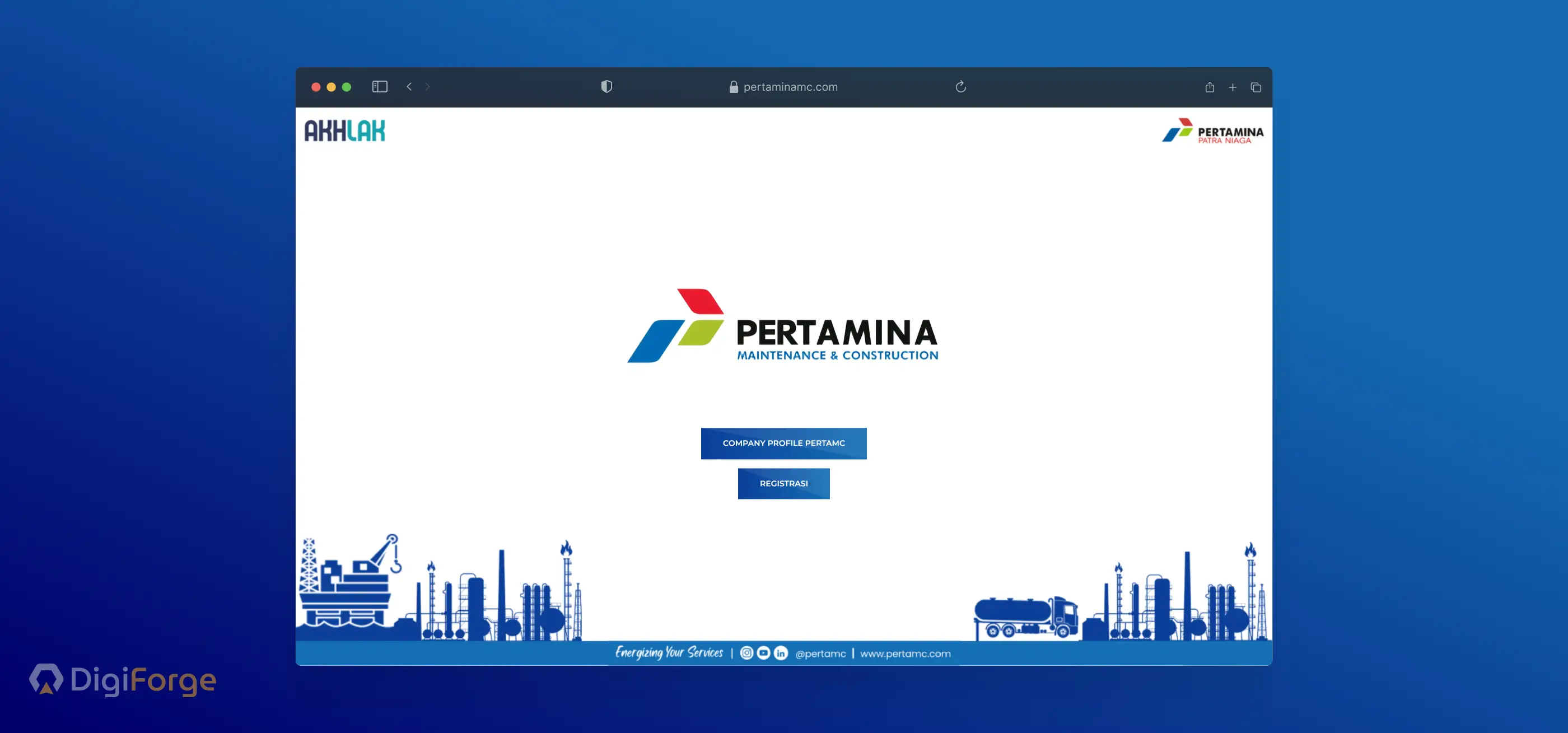The width and height of the screenshot is (1568, 733).
Task: Click the padlock icon in address bar
Action: tap(734, 86)
